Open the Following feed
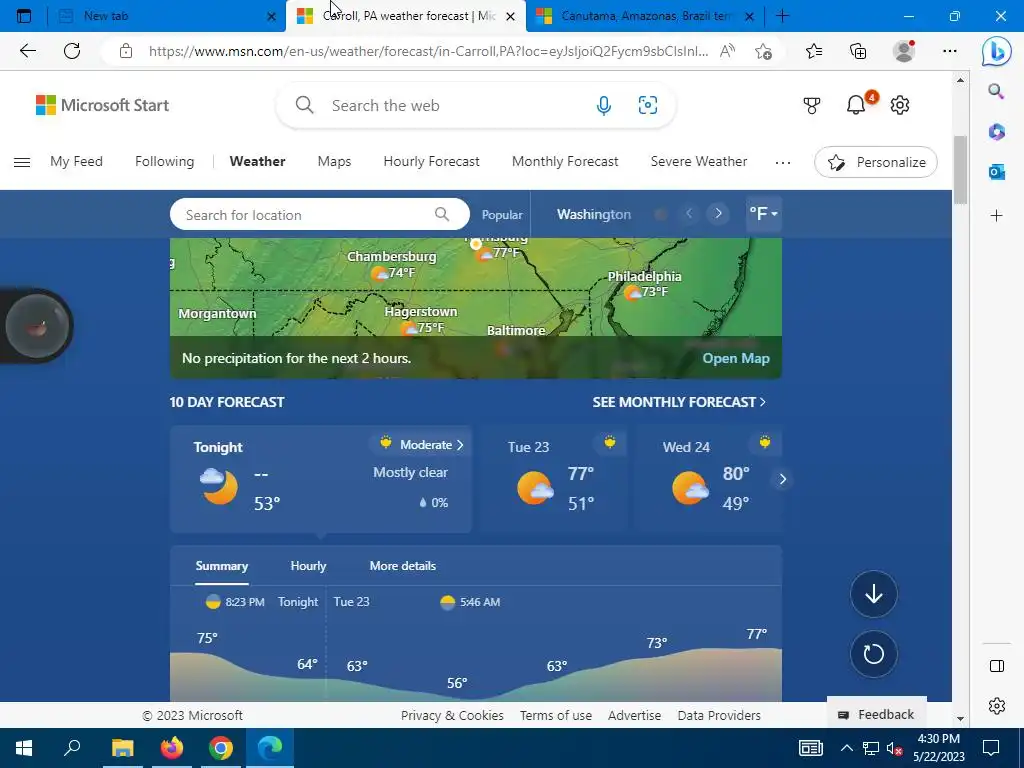This screenshot has width=1024, height=768. tap(165, 161)
